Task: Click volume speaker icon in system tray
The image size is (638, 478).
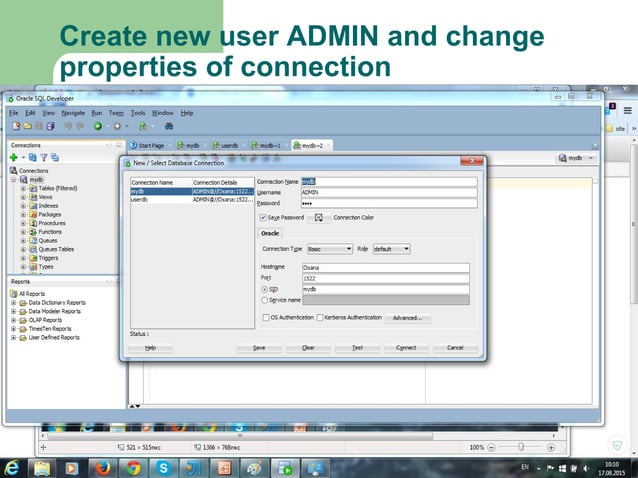Action: click(x=586, y=468)
